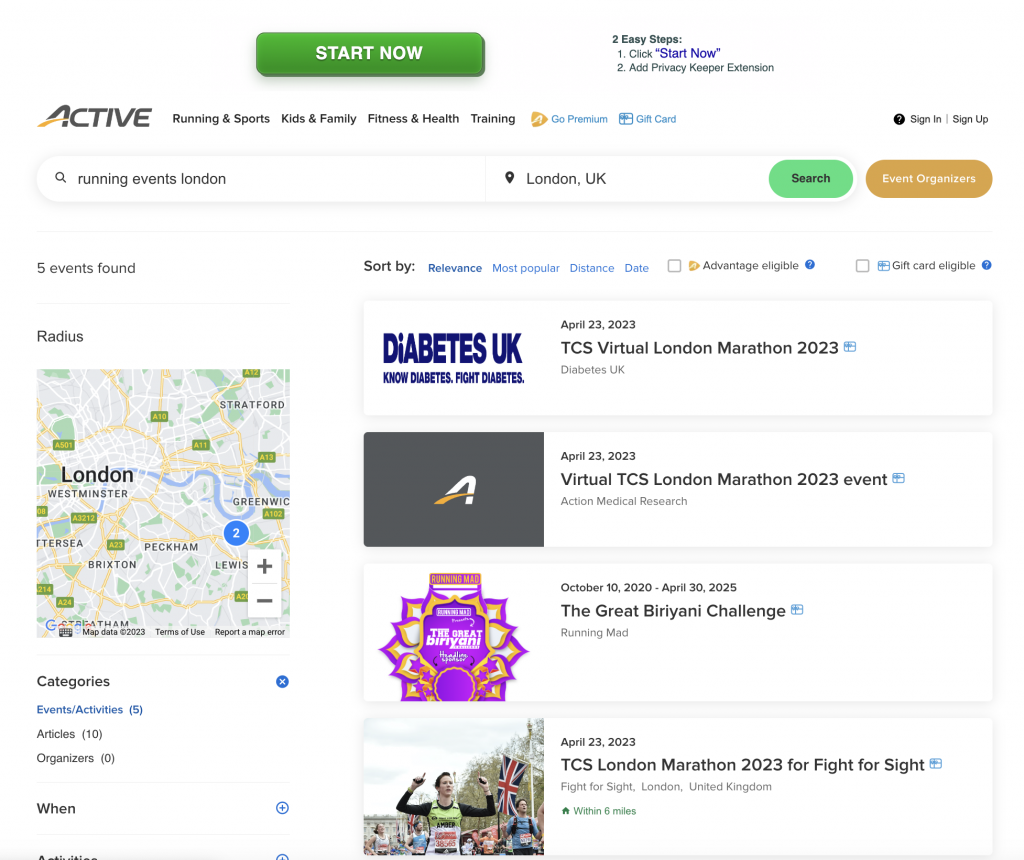Click the Action Medical Research organizer name

624,501
